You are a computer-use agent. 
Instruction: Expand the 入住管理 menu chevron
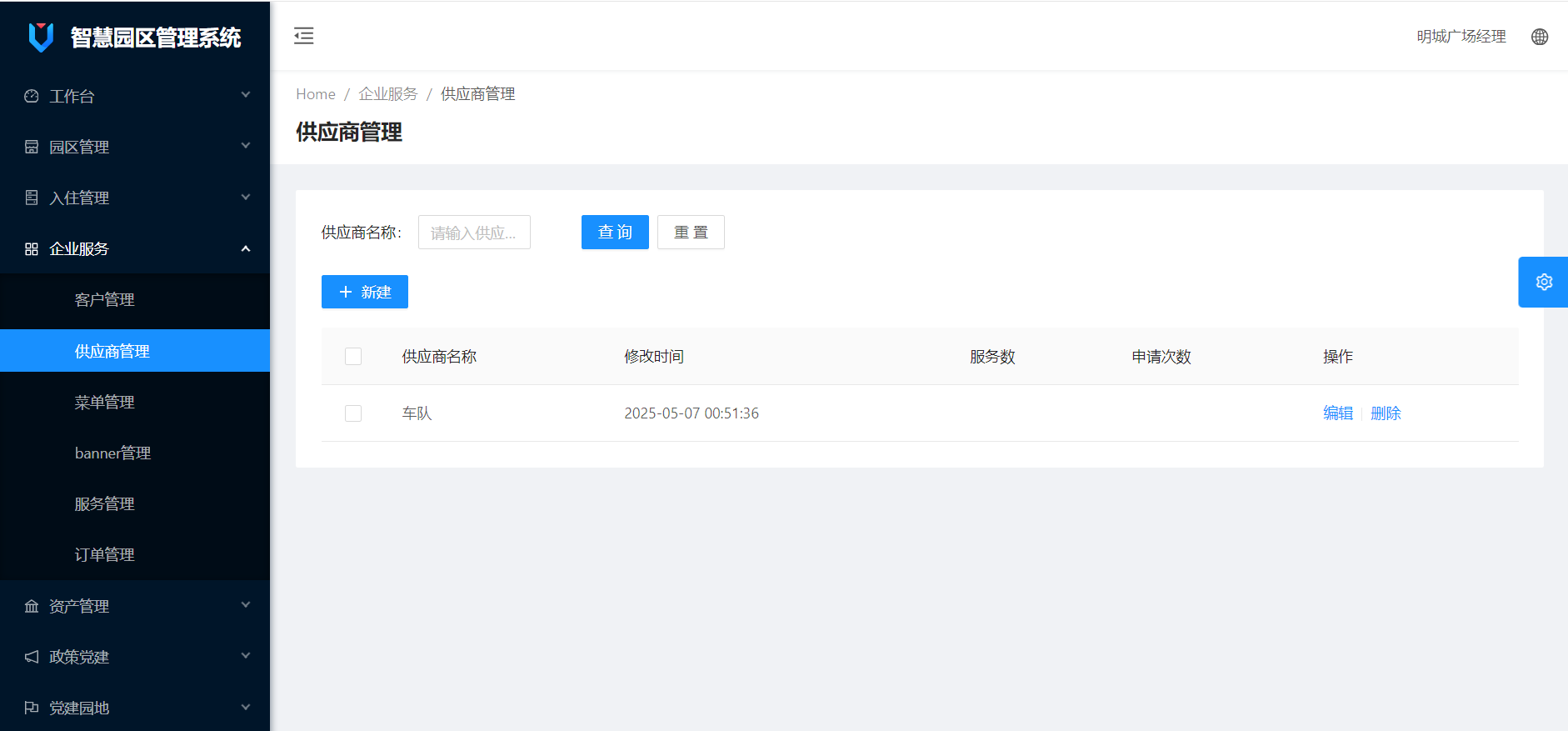pyautogui.click(x=246, y=198)
